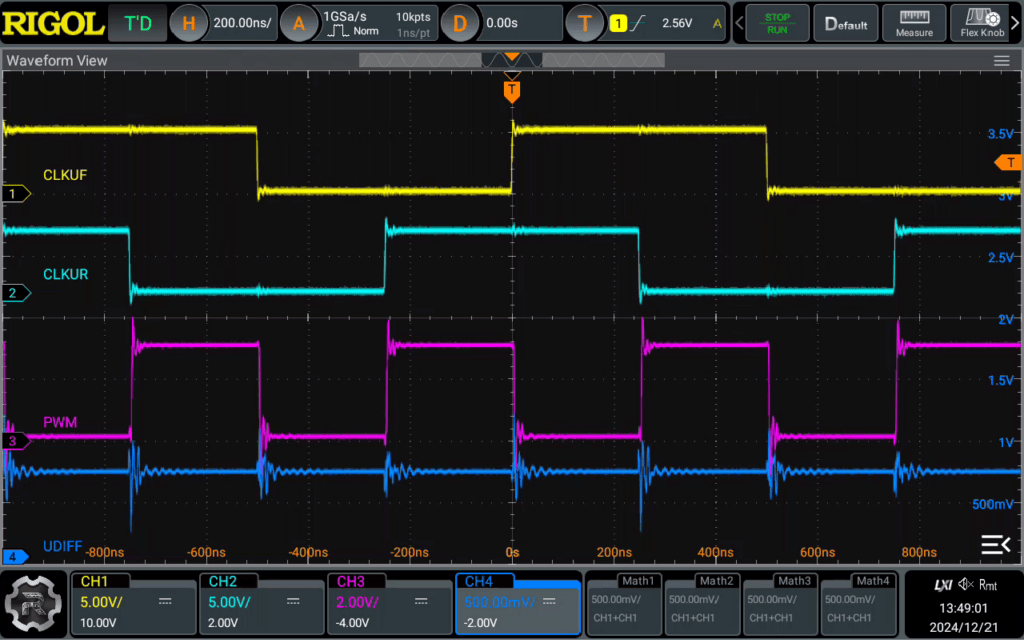Collapse toolbar with left chevron arrow

(739, 23)
